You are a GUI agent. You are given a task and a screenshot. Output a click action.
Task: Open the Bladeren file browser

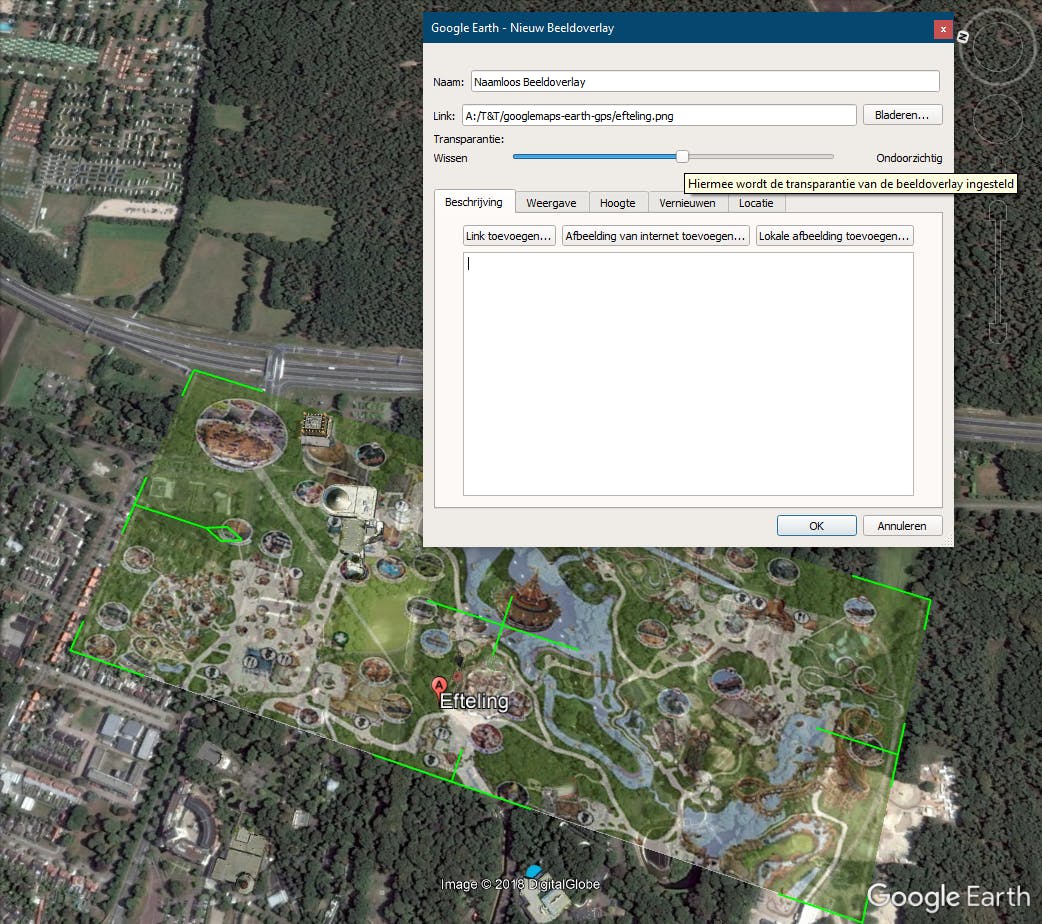(901, 114)
